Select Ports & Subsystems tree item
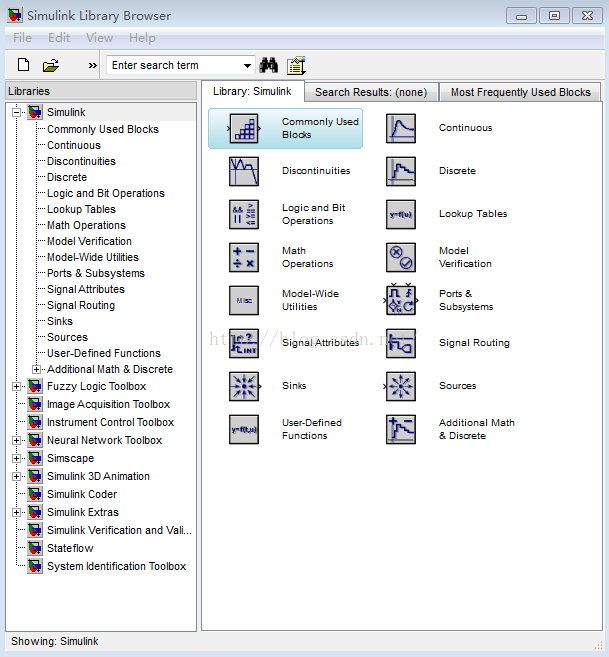Viewport: 609px width, 657px height. click(96, 273)
